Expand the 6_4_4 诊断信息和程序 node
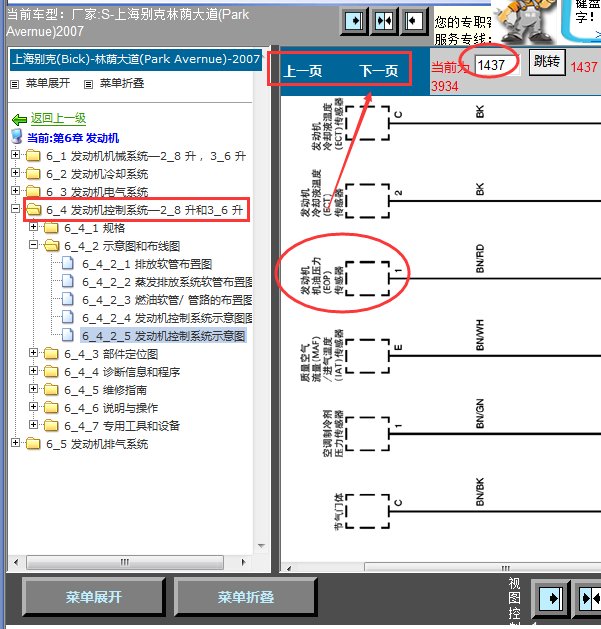601x629 pixels. click(33, 370)
